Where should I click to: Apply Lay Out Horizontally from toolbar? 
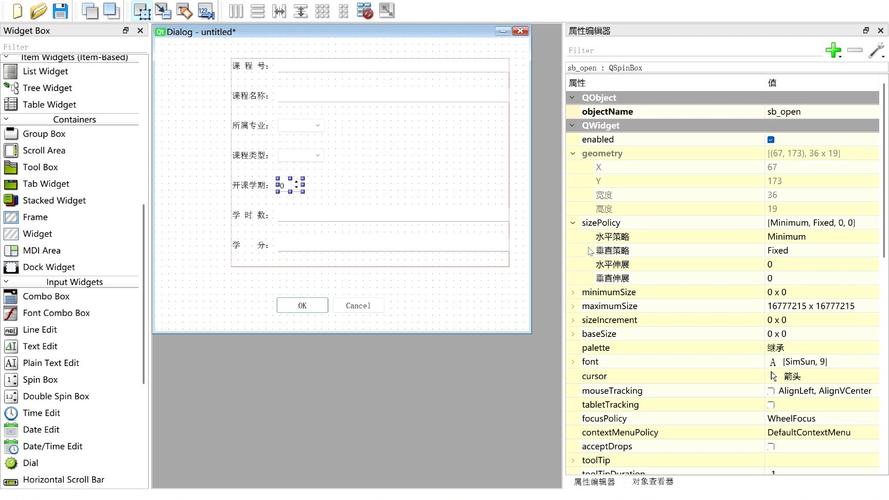pyautogui.click(x=236, y=11)
